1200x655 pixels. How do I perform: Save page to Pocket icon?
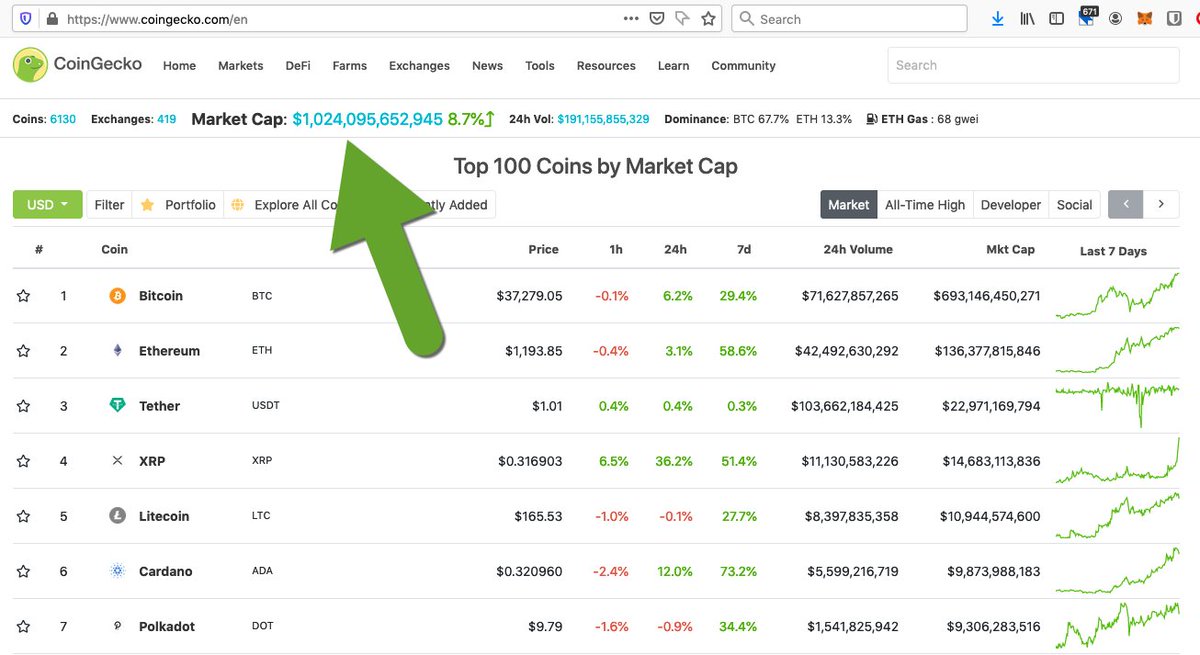(x=657, y=19)
